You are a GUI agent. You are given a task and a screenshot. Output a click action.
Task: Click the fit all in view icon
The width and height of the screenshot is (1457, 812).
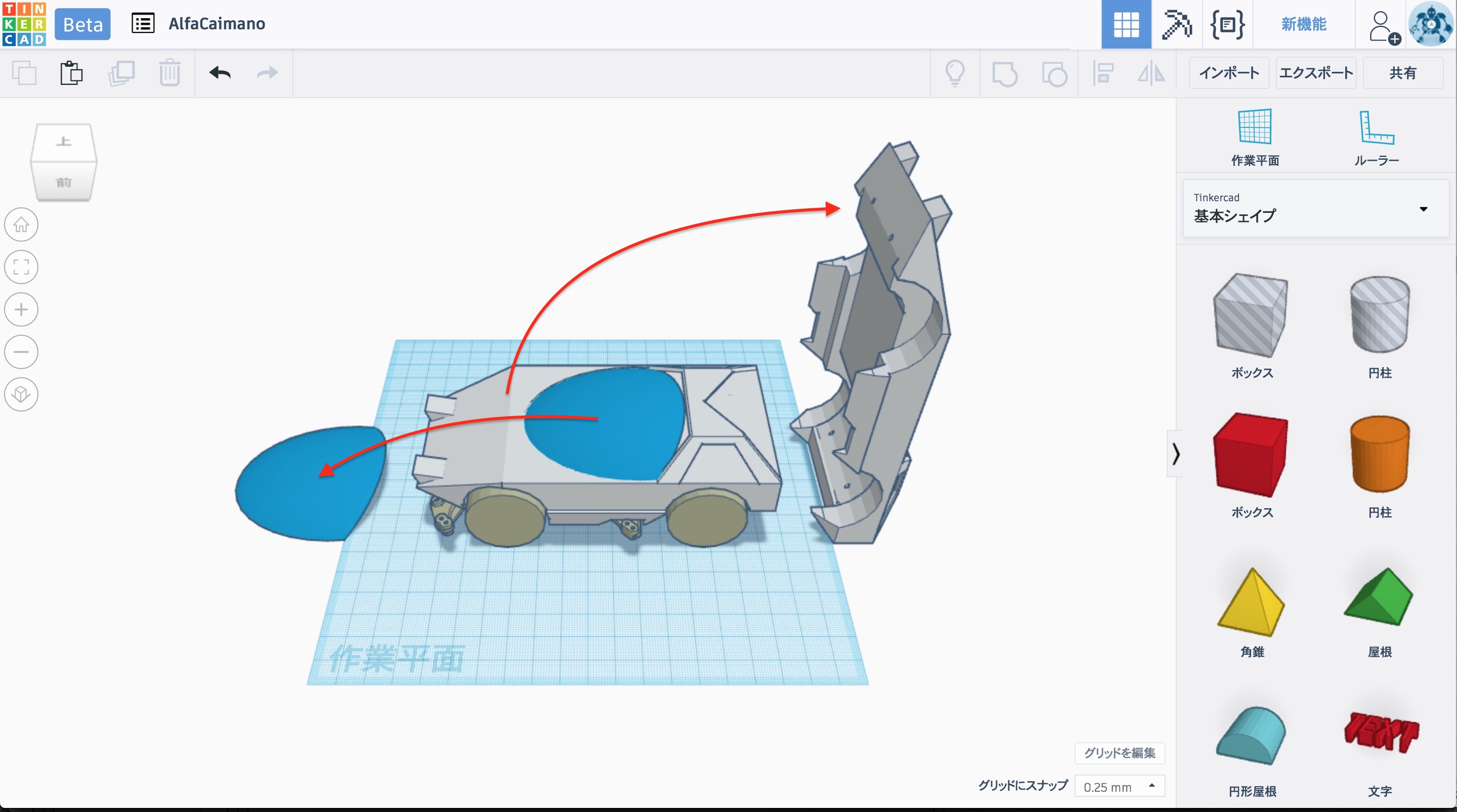(x=21, y=267)
